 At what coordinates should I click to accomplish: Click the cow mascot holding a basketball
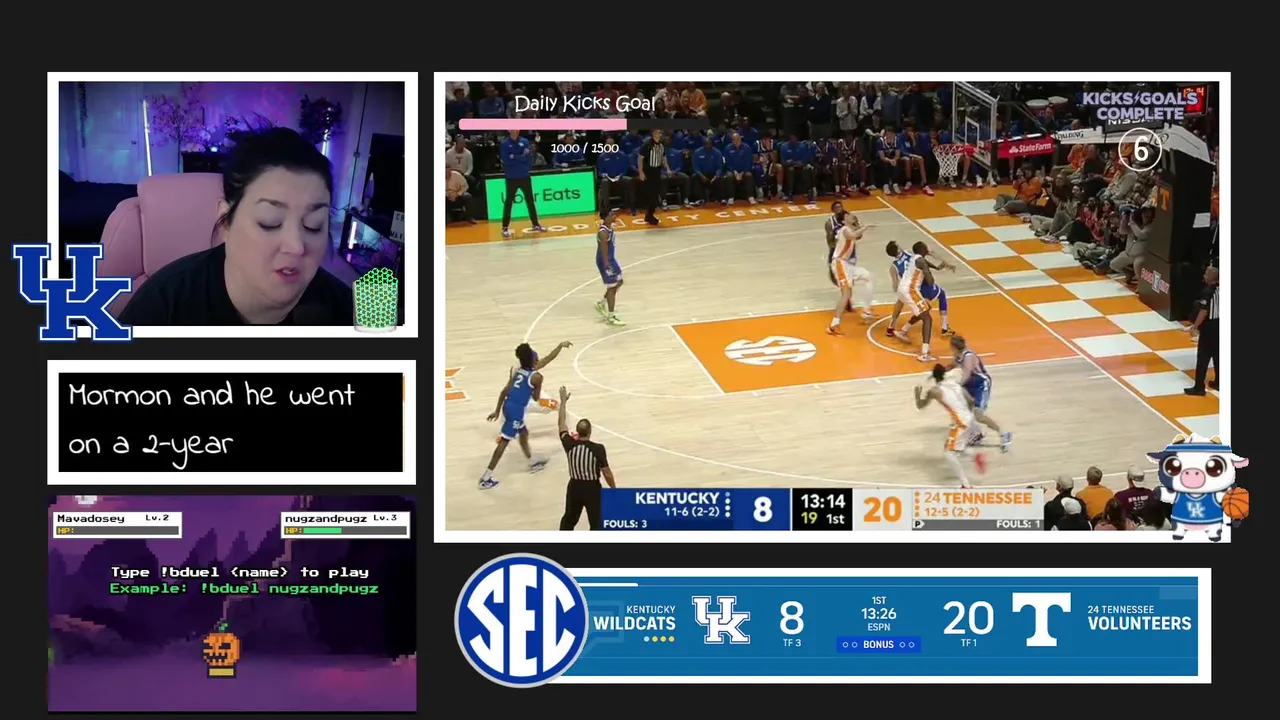[x=1198, y=488]
